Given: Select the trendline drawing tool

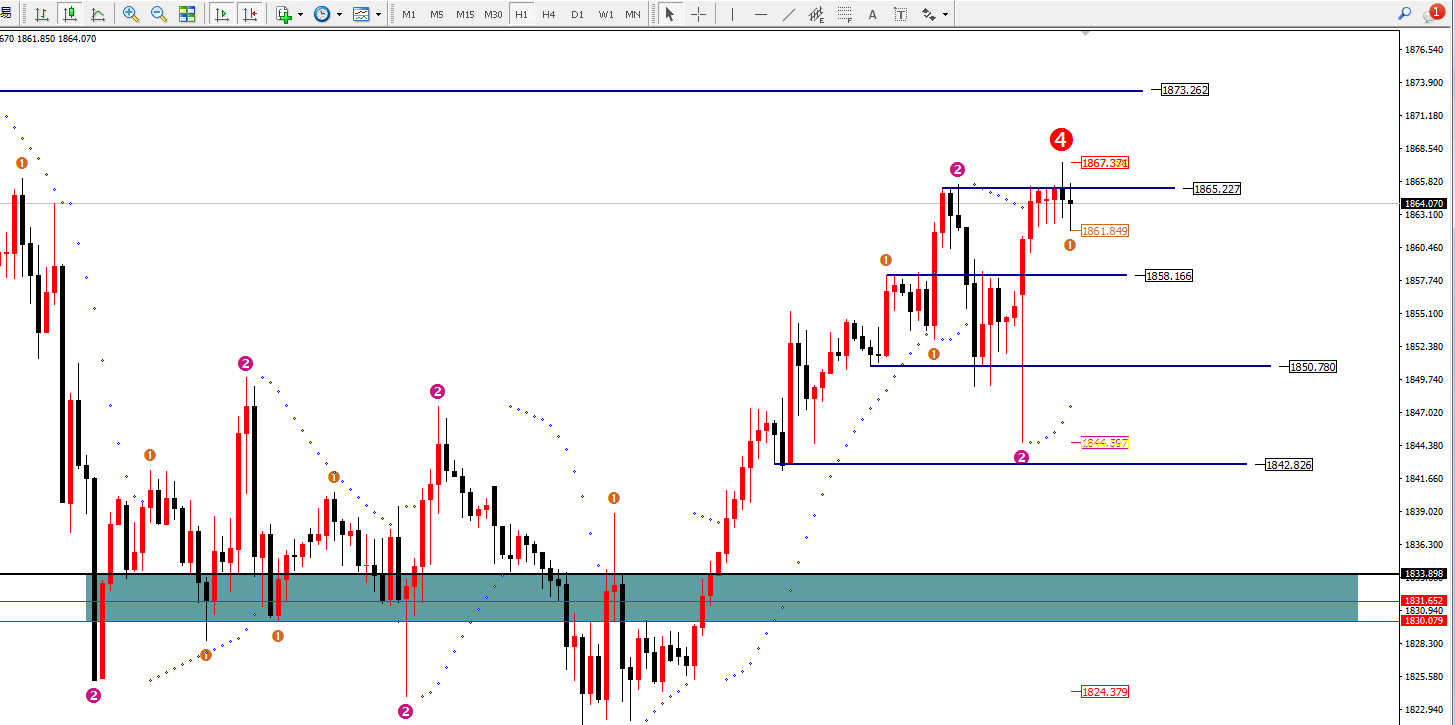Looking at the screenshot, I should click(788, 14).
